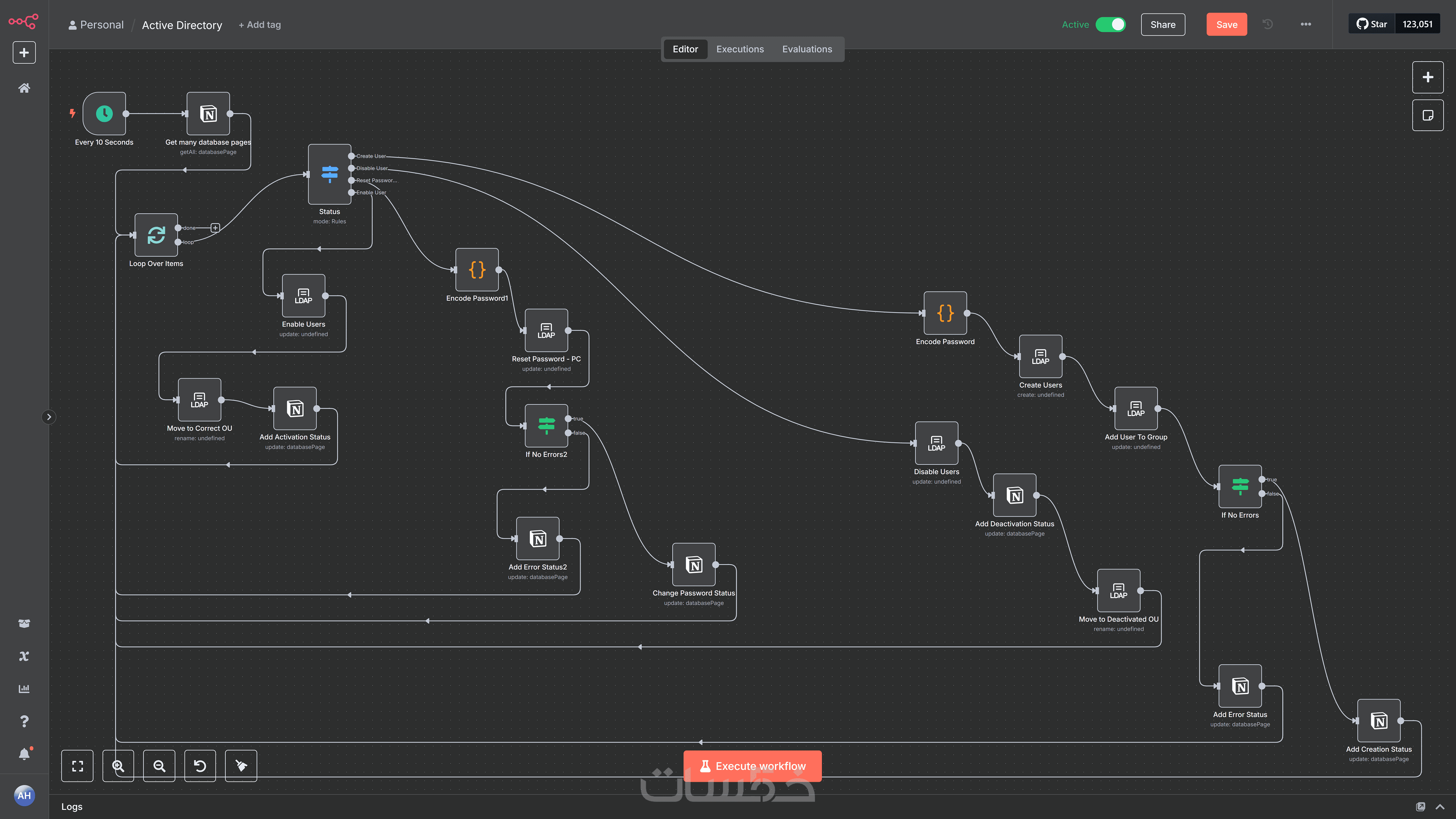Click the tidy up workflow broom icon
Image resolution: width=1456 pixels, height=819 pixels.
pos(241,766)
